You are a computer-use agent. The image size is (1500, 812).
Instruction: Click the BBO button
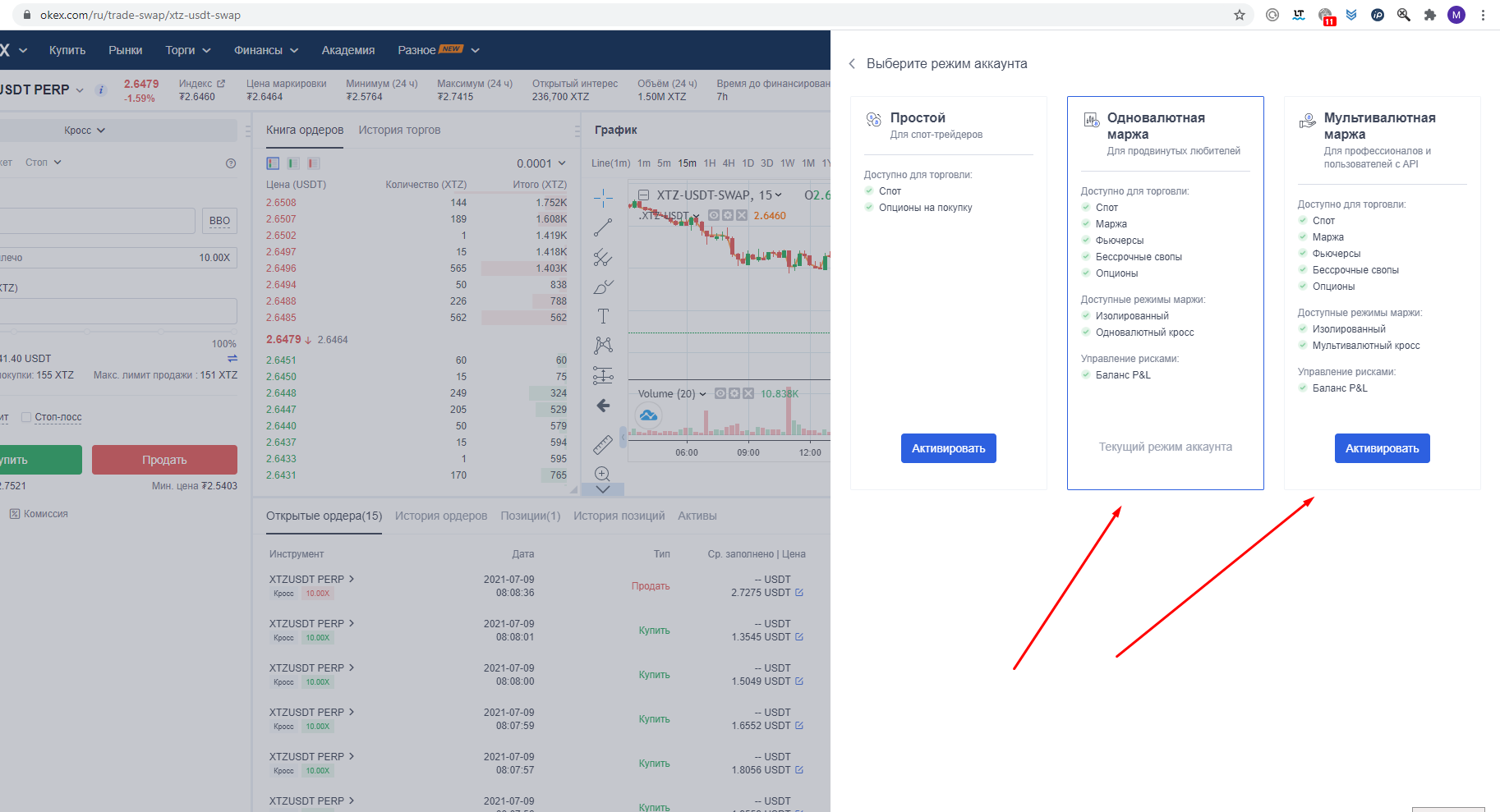[x=219, y=221]
